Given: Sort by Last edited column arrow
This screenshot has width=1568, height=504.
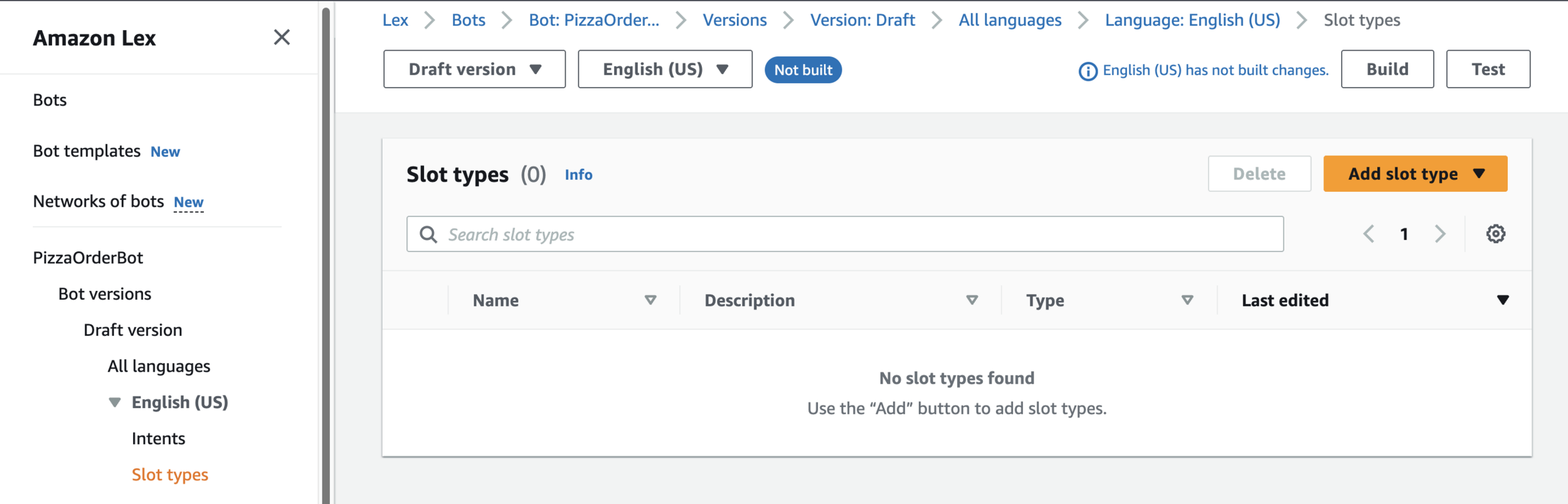Looking at the screenshot, I should [x=1503, y=300].
